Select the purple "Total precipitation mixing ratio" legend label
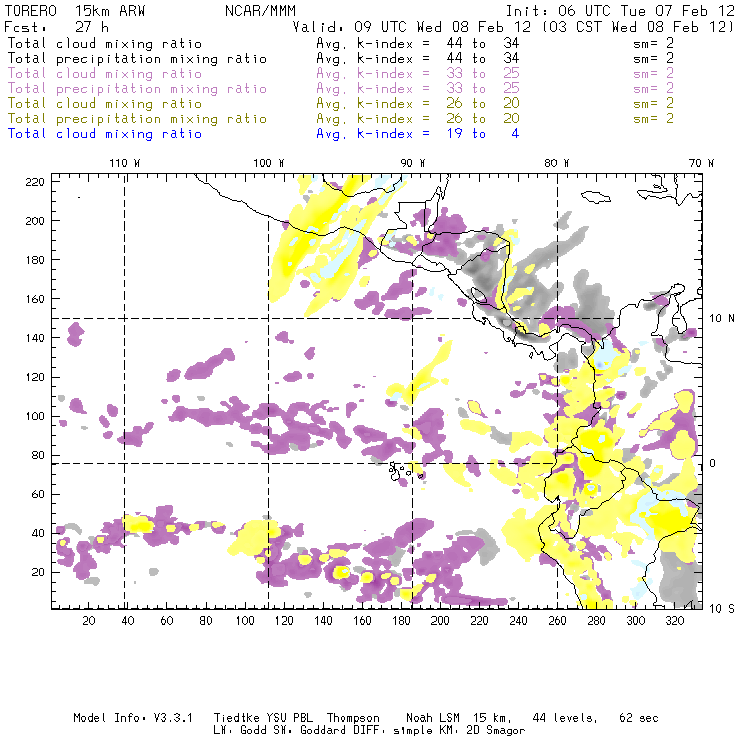The image size is (740, 740). point(137,89)
